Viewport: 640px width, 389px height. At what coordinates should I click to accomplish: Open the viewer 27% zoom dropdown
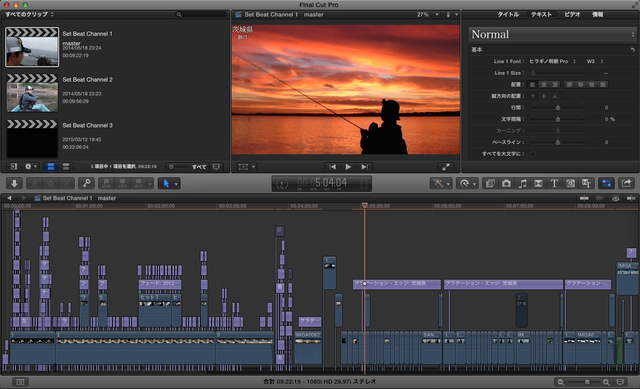[x=427, y=15]
